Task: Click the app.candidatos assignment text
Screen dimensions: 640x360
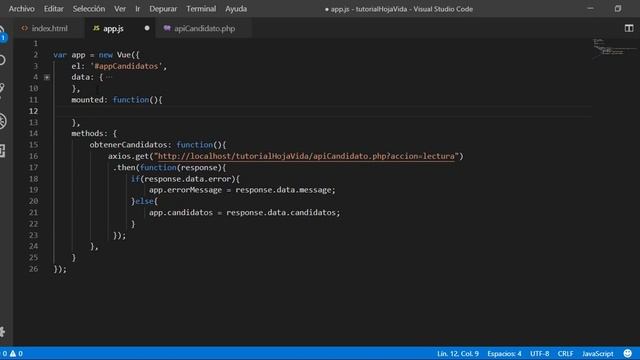Action: coord(244,212)
